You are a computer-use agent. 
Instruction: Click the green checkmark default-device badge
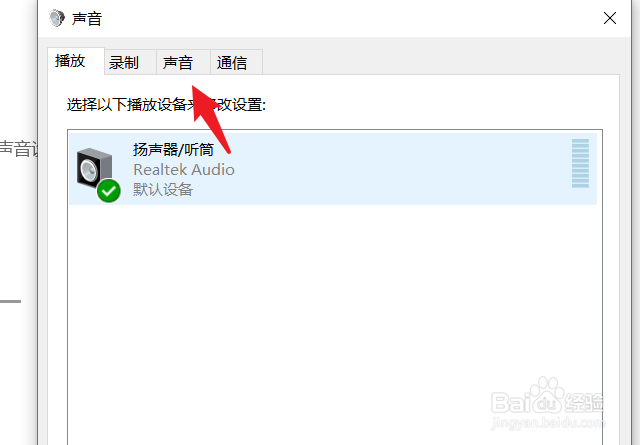tap(109, 191)
